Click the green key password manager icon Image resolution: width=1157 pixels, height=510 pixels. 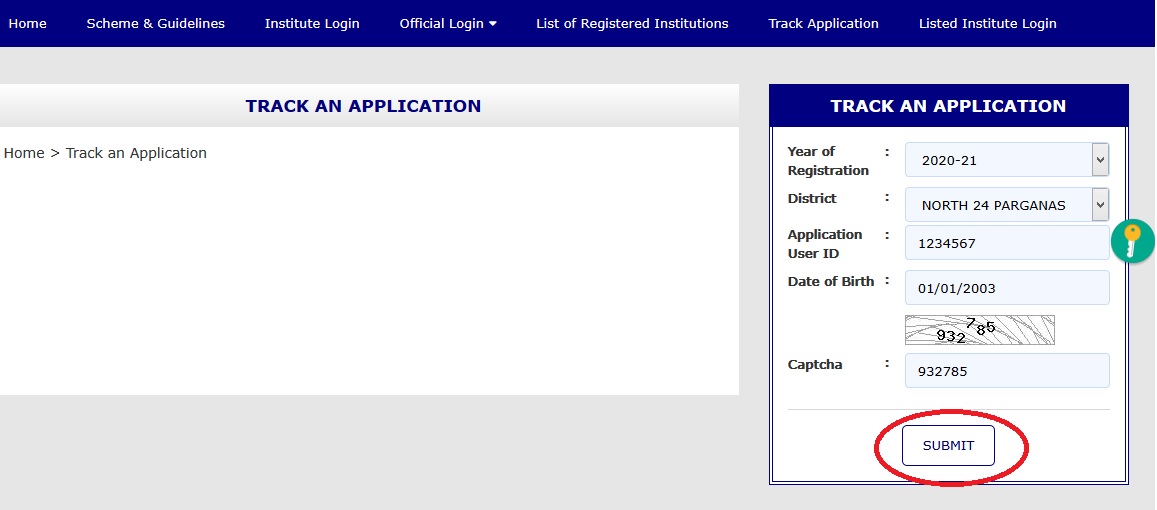[x=1132, y=242]
